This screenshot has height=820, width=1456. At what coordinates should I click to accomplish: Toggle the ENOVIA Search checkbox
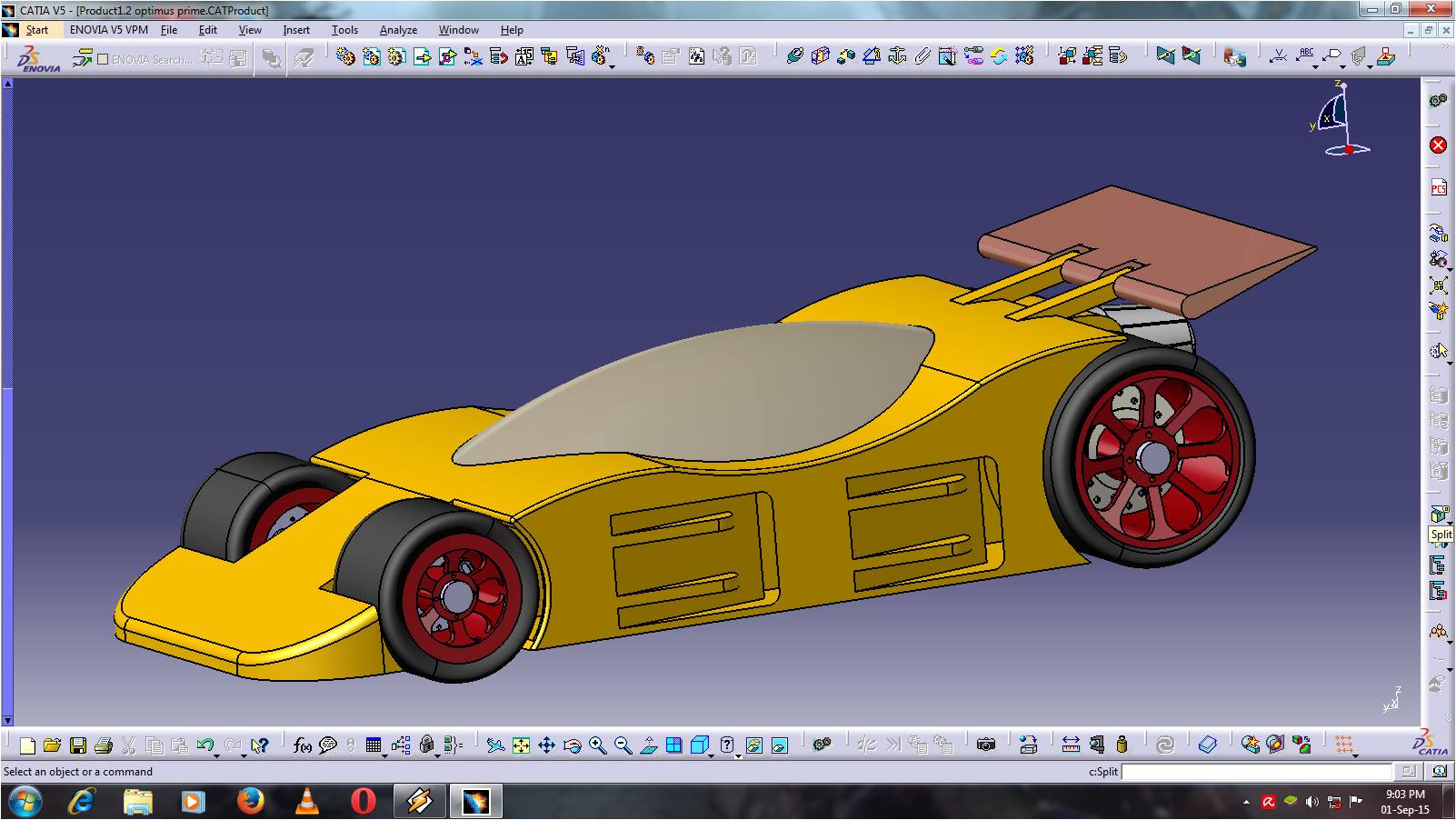[x=103, y=59]
